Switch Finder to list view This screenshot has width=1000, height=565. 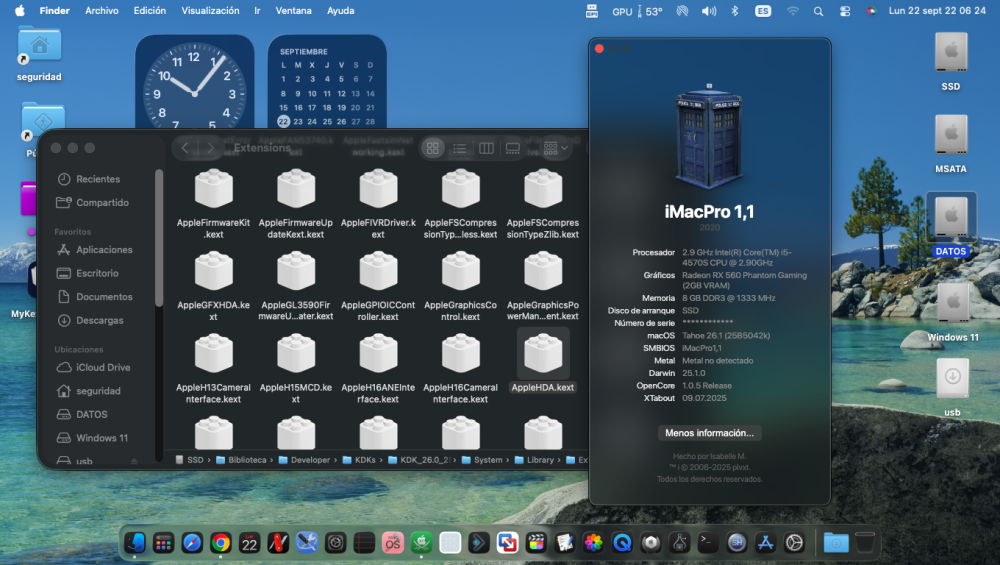pos(459,149)
